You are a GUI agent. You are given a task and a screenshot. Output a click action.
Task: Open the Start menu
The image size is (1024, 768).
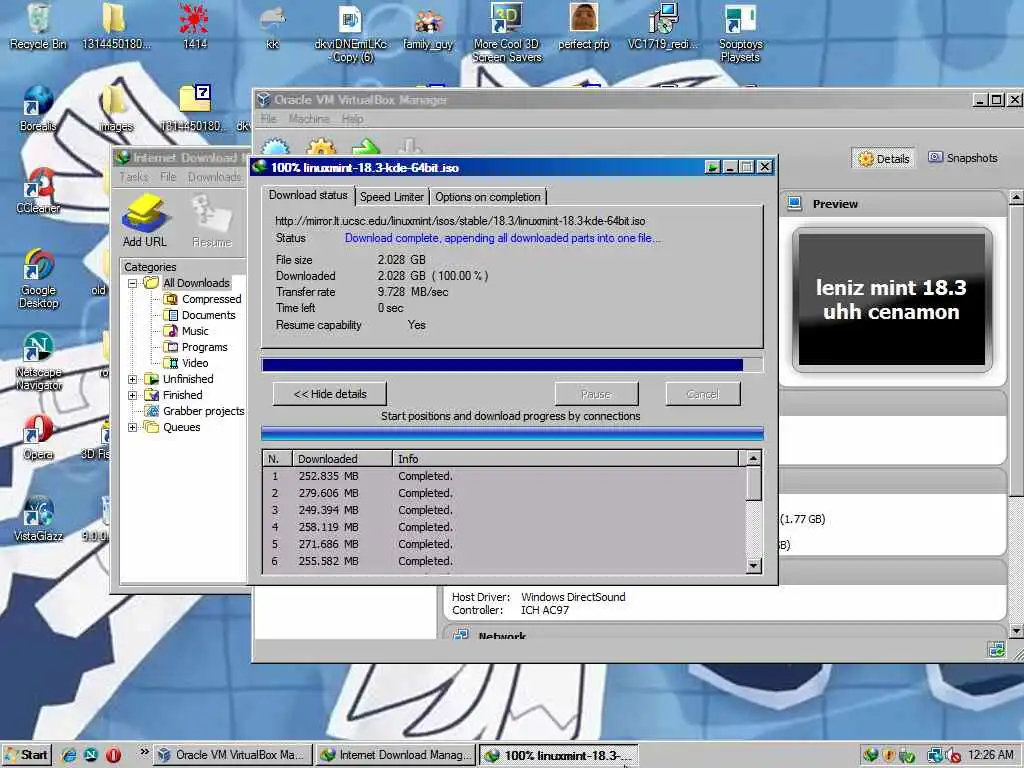coord(27,755)
